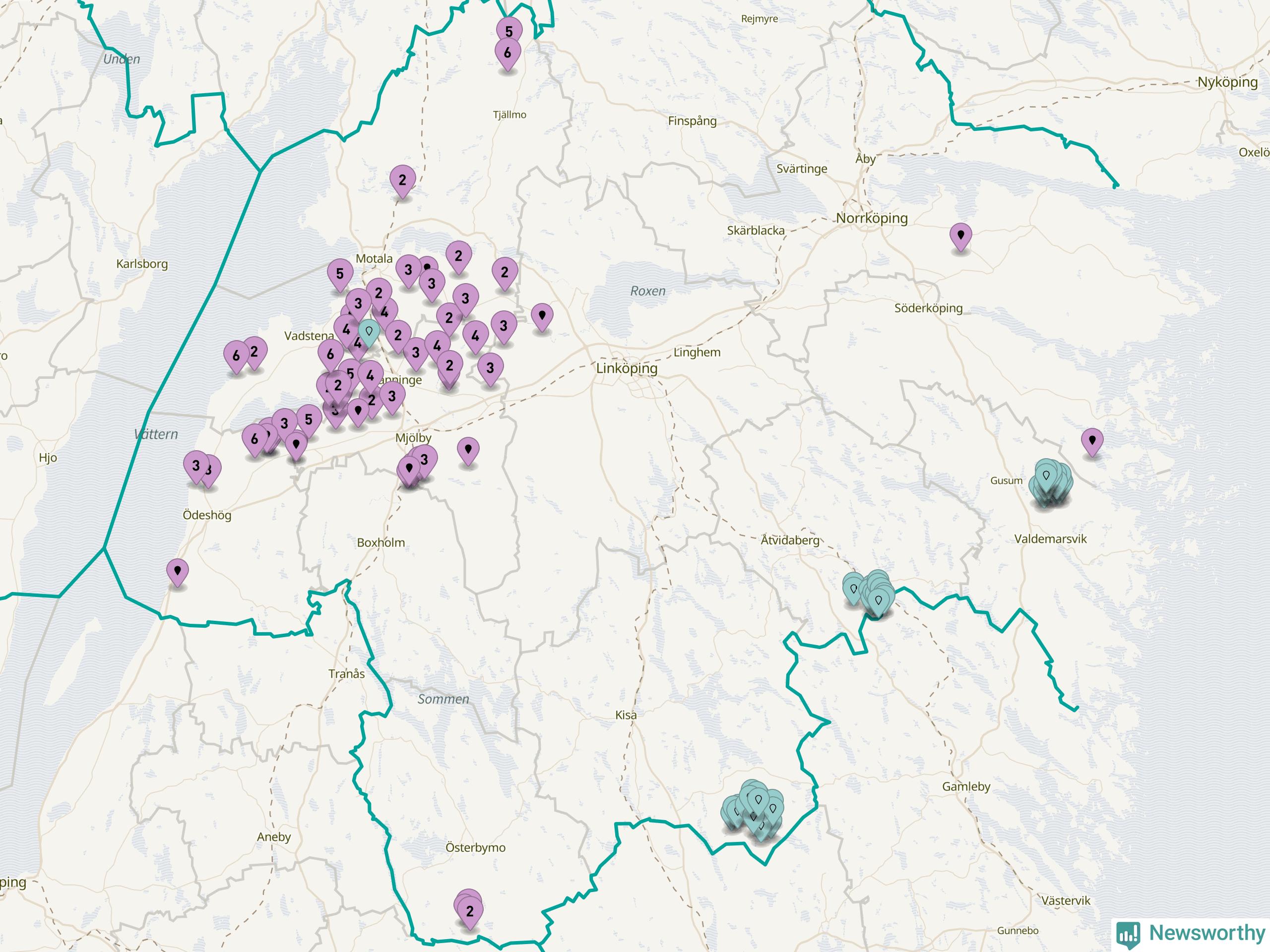Click the Valdemarsvik label

pos(1050,539)
